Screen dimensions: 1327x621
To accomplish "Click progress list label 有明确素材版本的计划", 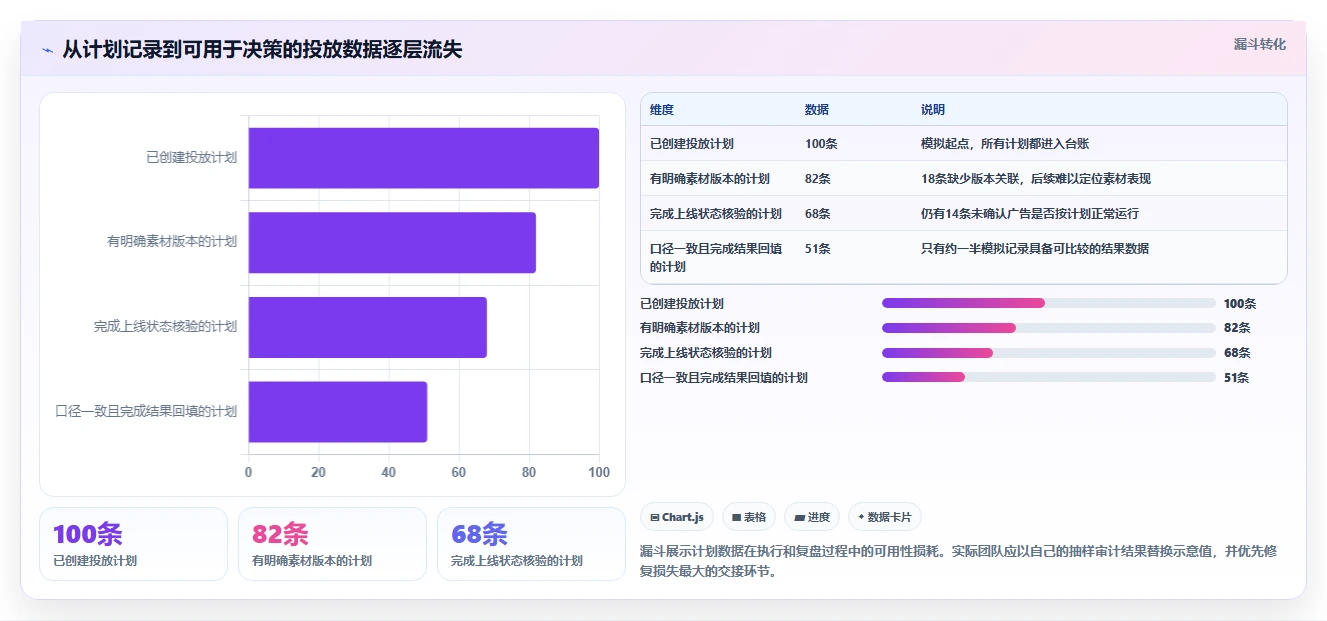I will (x=700, y=328).
